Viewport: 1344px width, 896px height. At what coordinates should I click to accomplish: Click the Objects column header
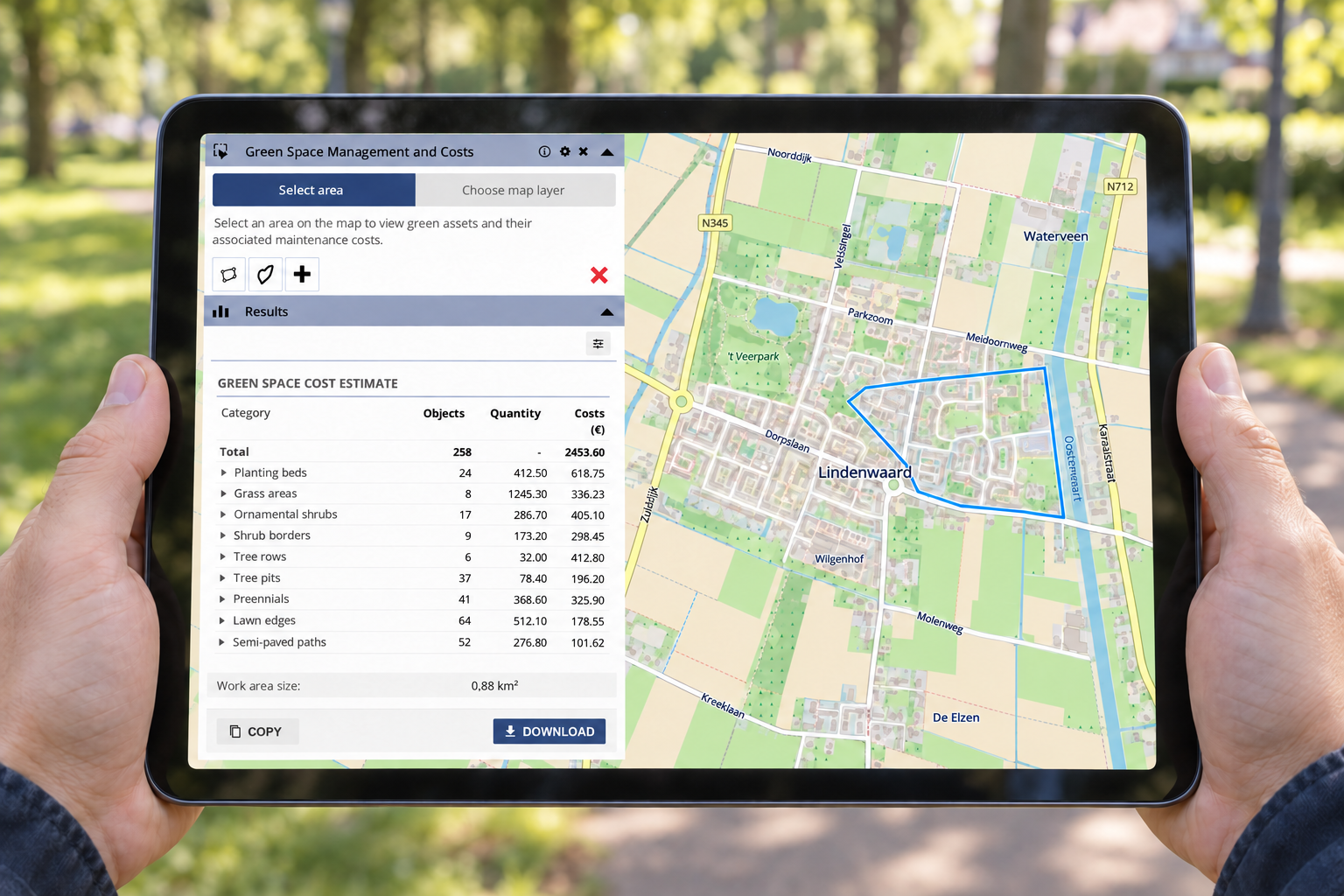click(444, 414)
